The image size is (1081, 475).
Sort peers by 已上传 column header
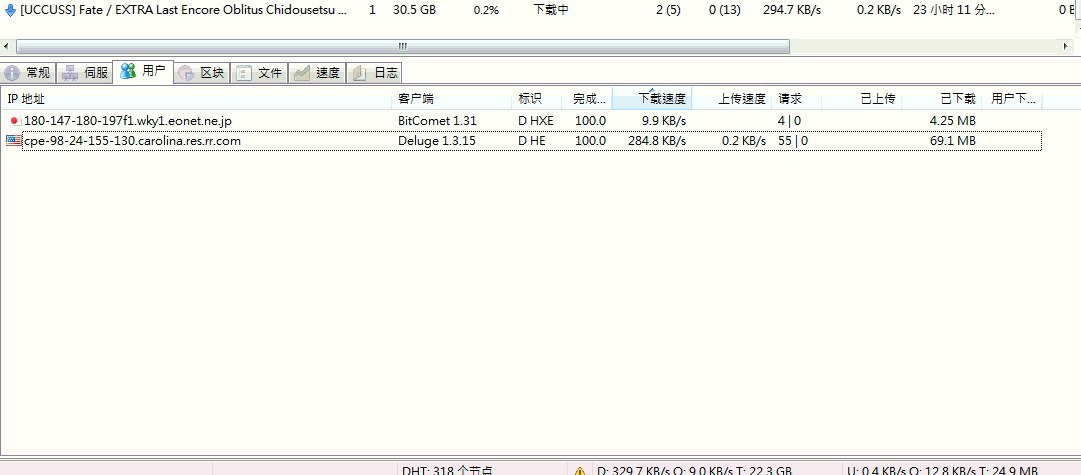coord(862,99)
